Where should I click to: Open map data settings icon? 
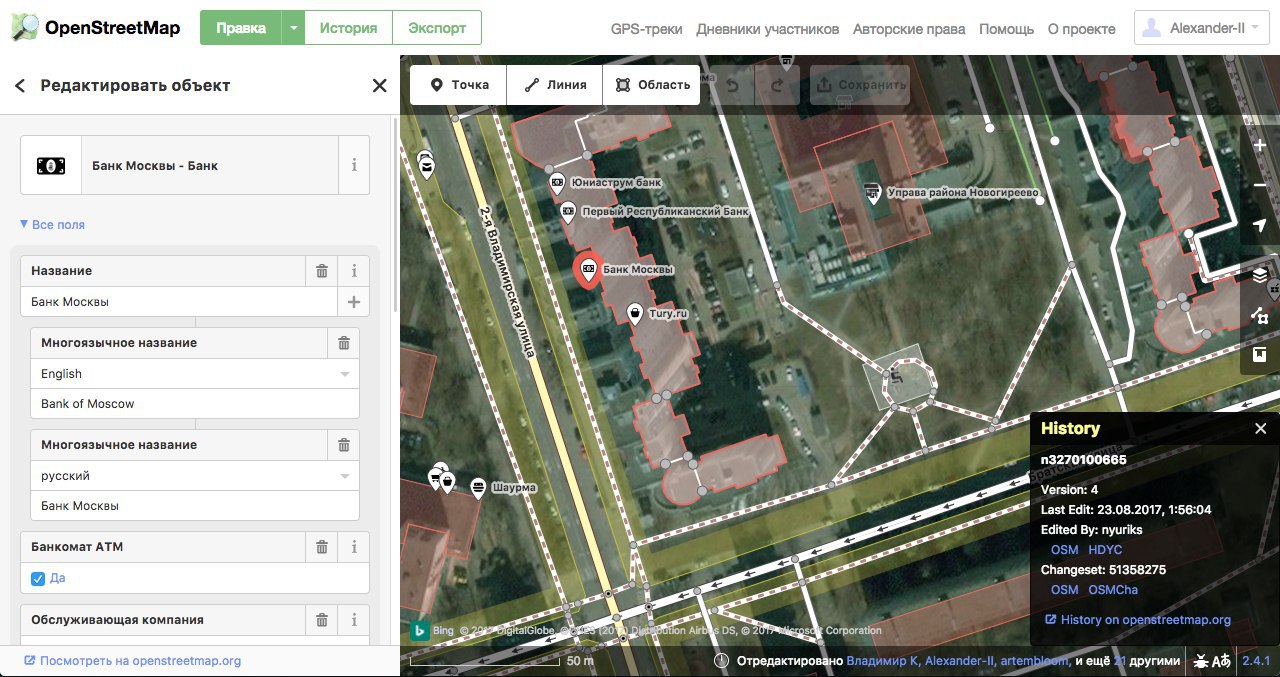pyautogui.click(x=1260, y=315)
